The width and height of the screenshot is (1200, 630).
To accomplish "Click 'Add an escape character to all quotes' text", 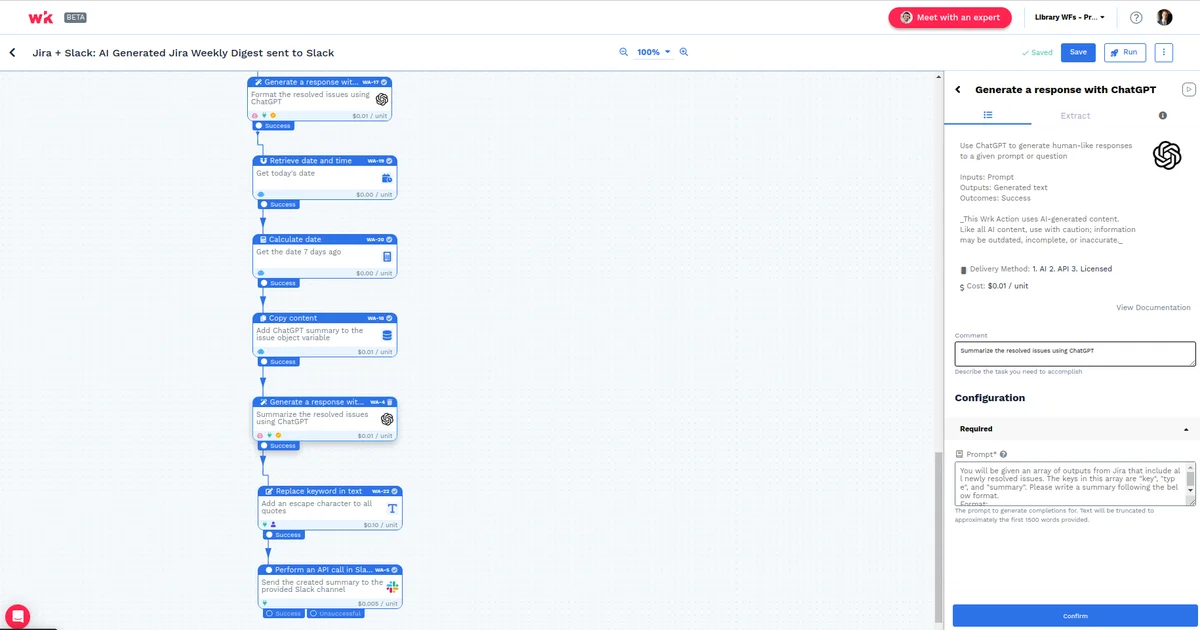I will click(318, 507).
